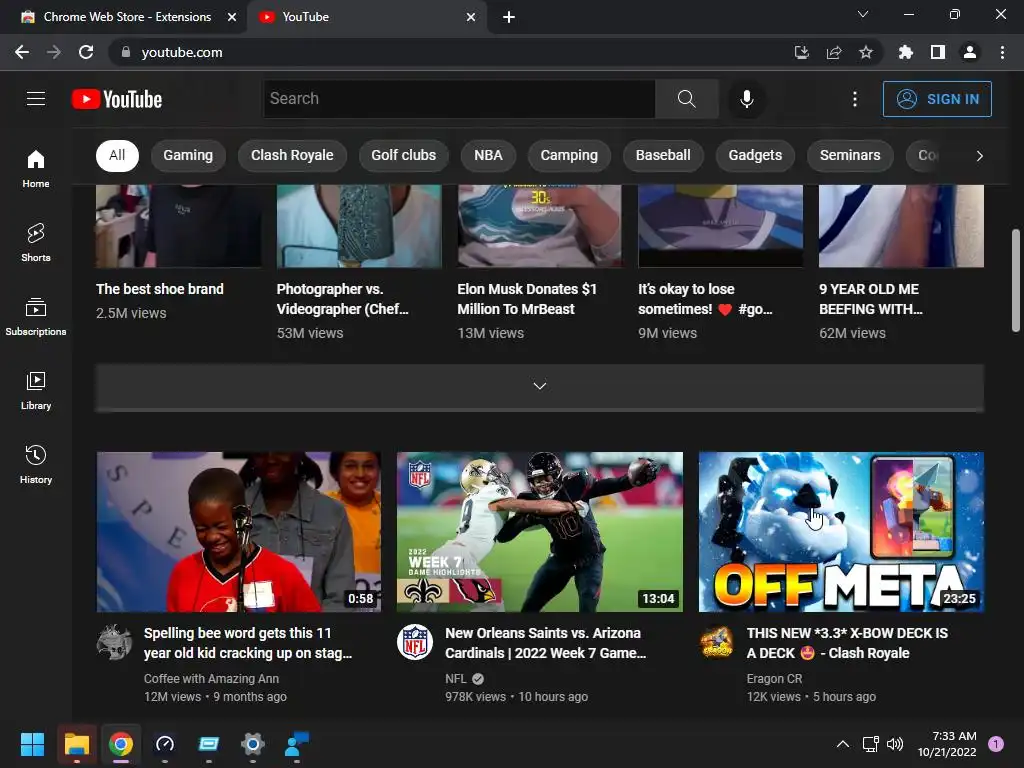Screen dimensions: 1024x768
Task: Open File Explorer from taskbar
Action: [76, 744]
